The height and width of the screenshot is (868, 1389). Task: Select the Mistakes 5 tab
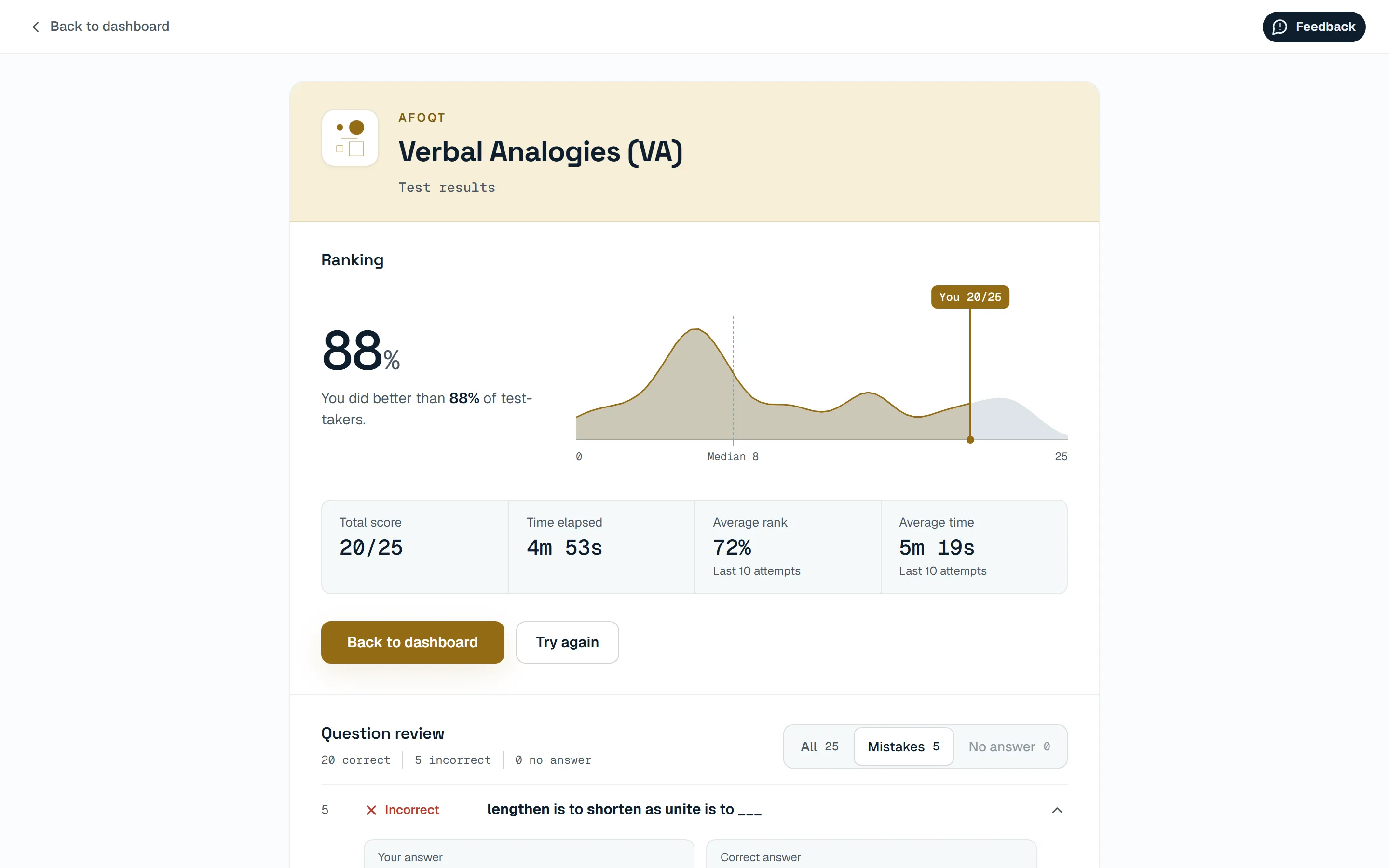click(903, 746)
